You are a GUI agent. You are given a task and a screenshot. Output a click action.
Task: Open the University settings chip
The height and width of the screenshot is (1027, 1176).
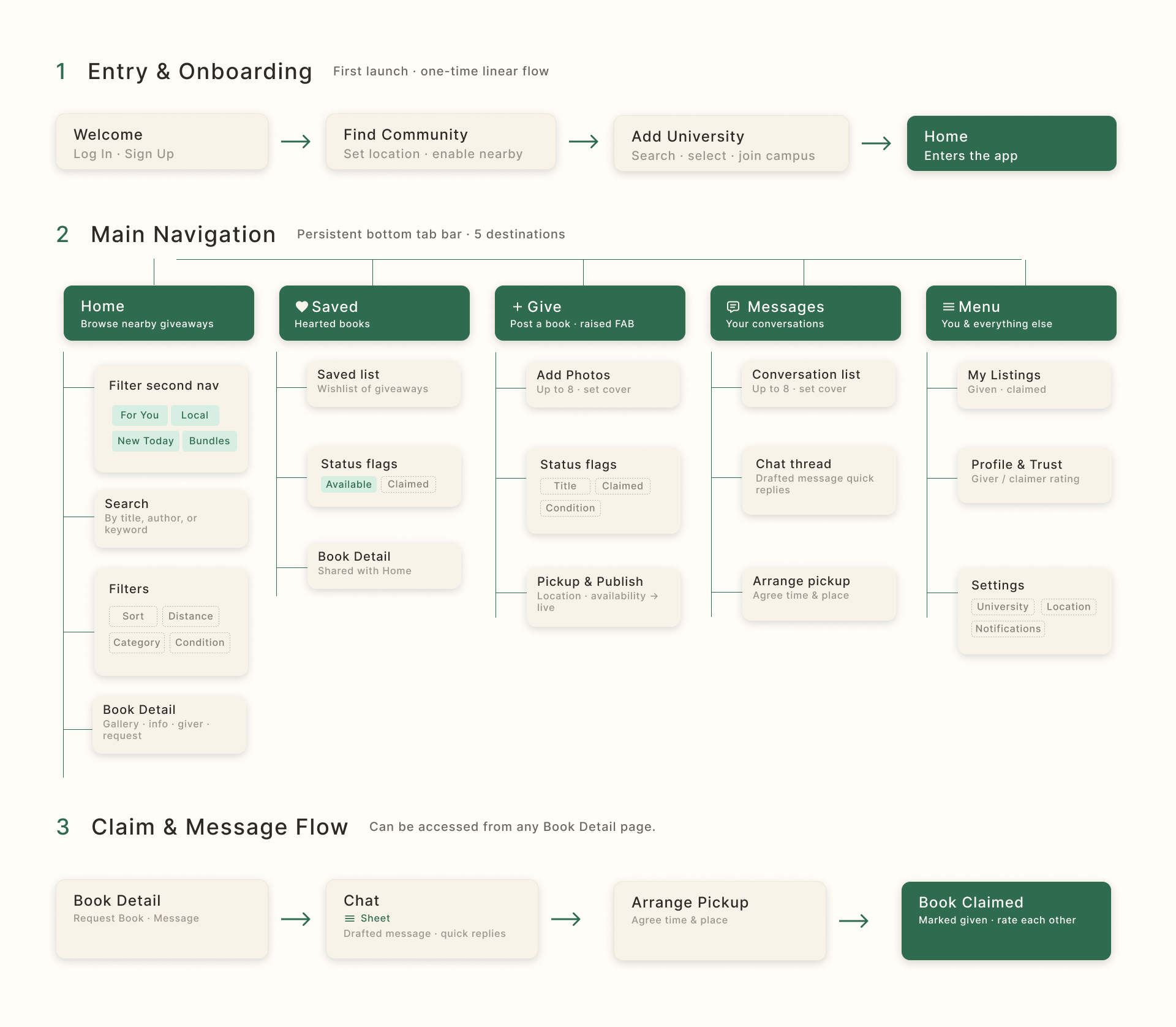pos(1003,607)
